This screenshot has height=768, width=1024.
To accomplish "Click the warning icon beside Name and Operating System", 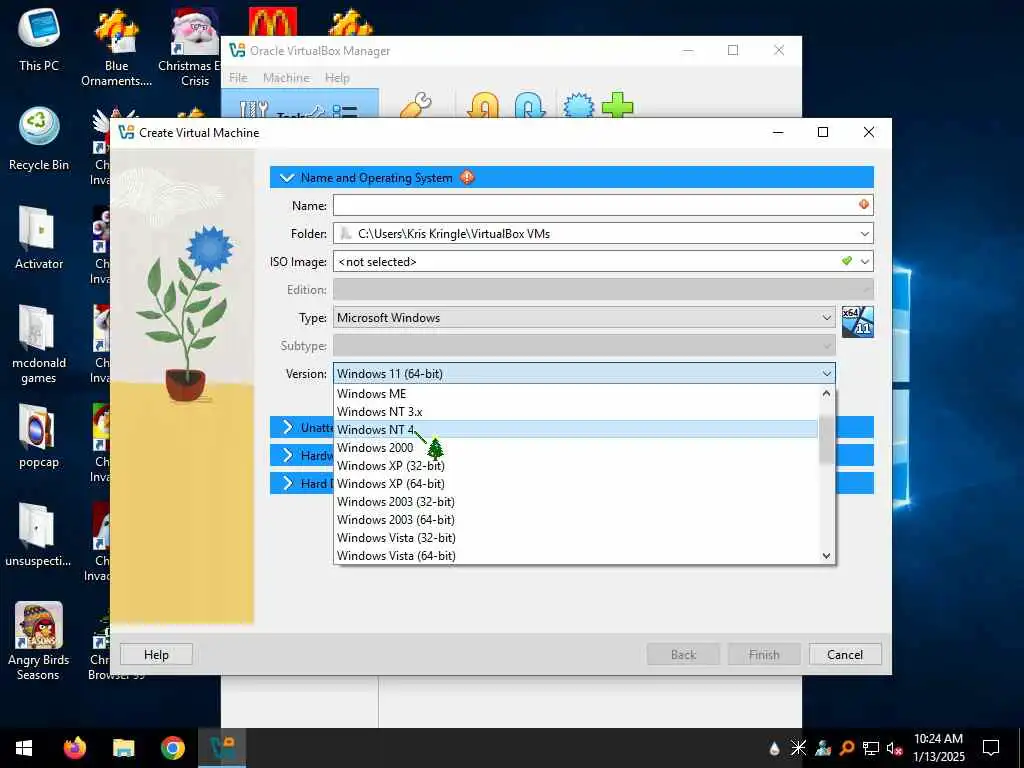I will tap(467, 177).
